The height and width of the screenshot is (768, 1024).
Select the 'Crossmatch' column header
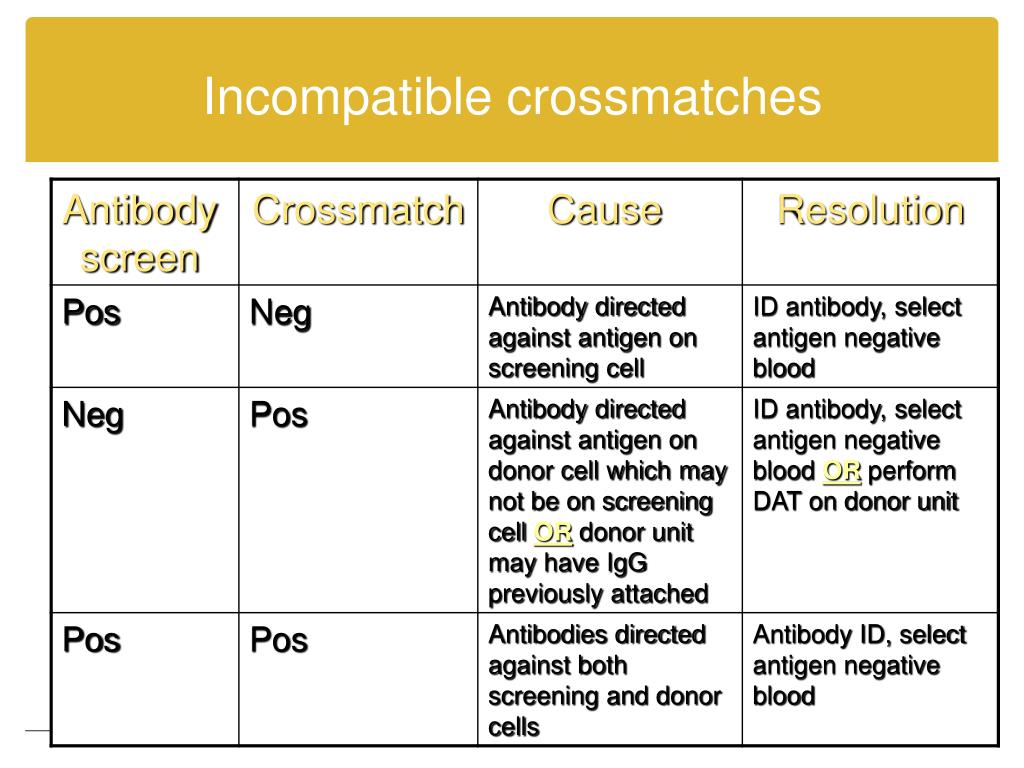click(x=359, y=210)
